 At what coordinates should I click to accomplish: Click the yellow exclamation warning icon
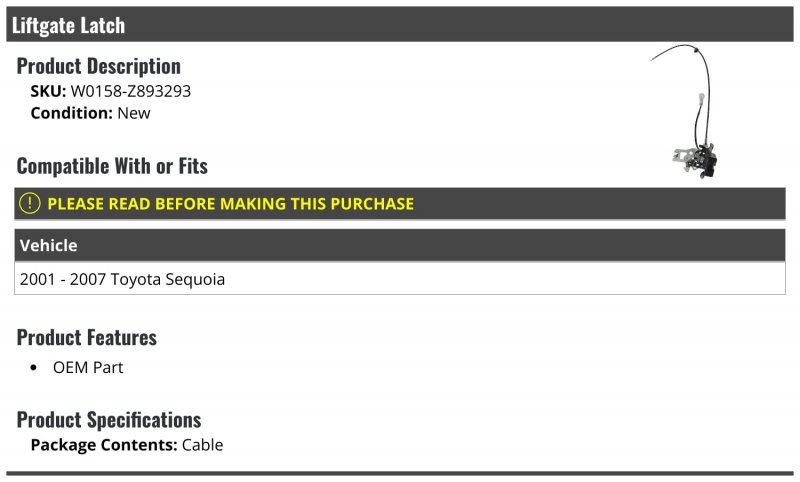click(30, 203)
